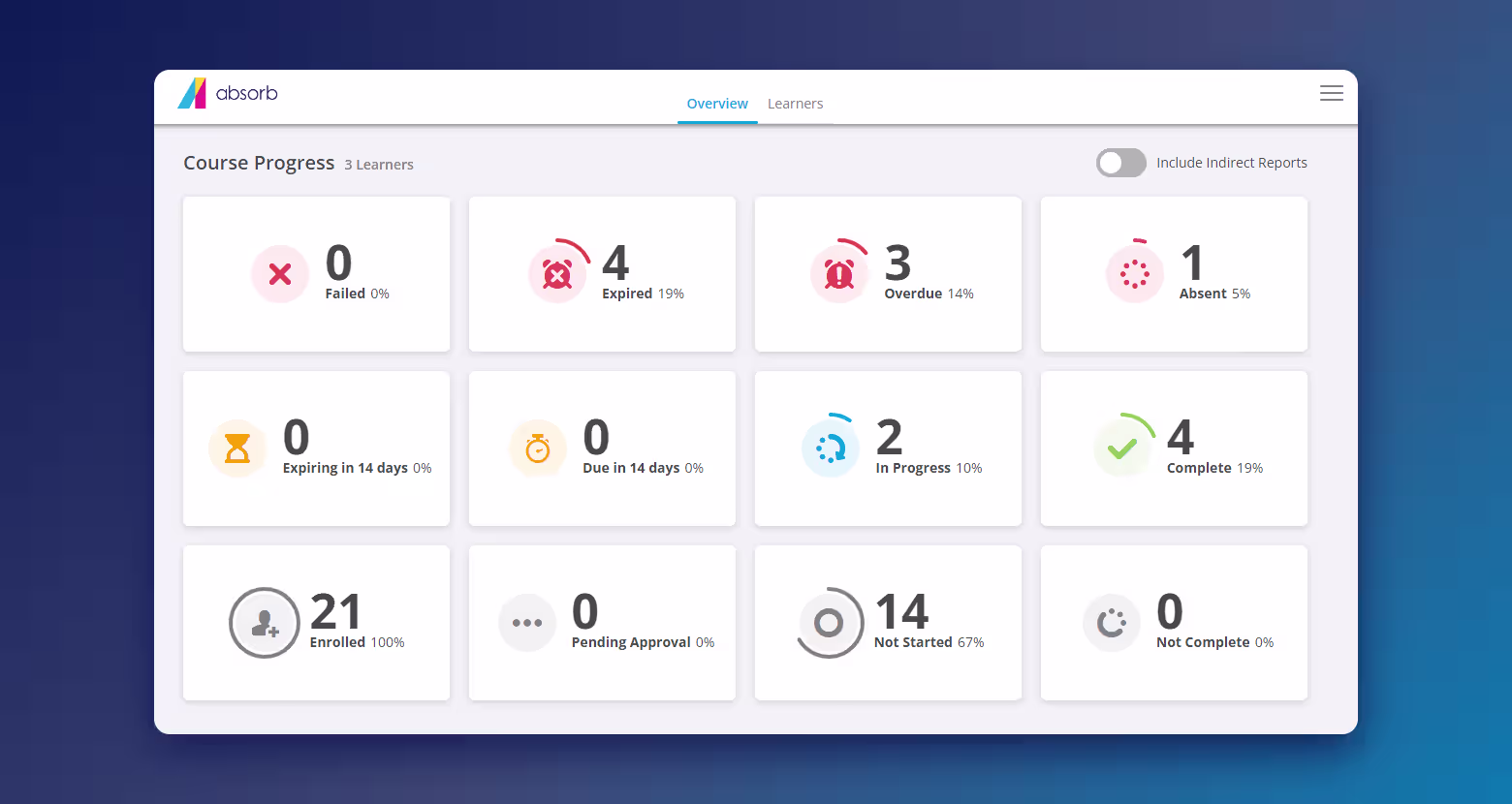Click the Pending Approval ellipsis icon
Screen dimensions: 1512x804
[527, 623]
